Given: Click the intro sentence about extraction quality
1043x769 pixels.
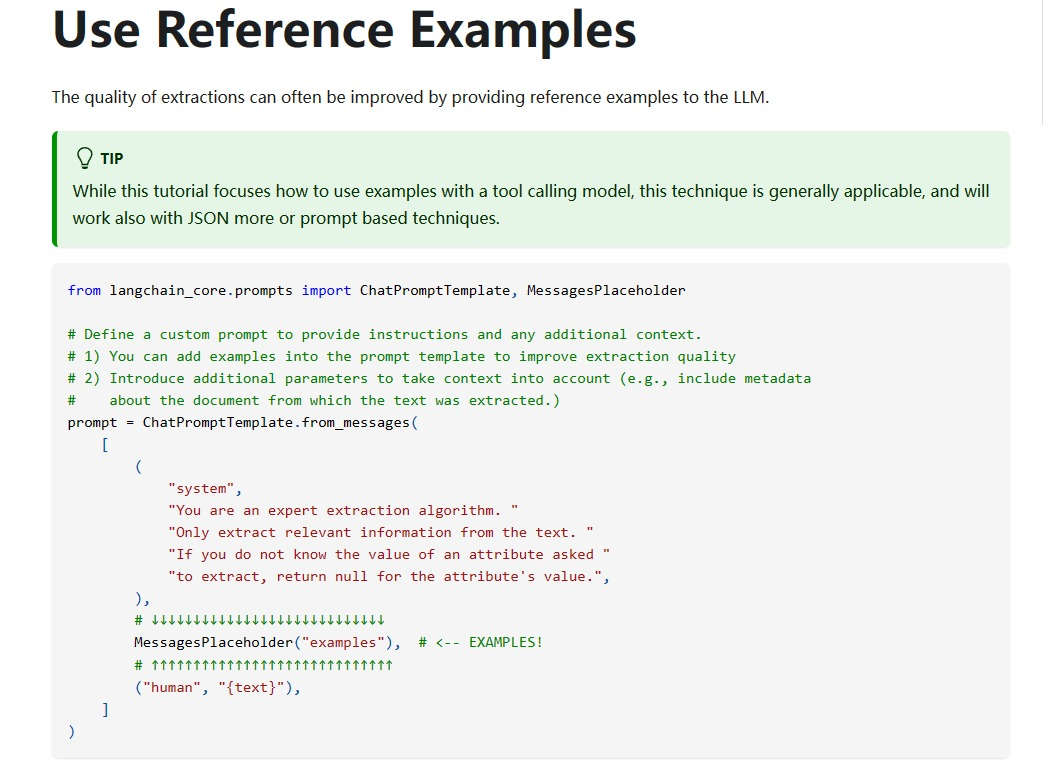Looking at the screenshot, I should tap(410, 97).
